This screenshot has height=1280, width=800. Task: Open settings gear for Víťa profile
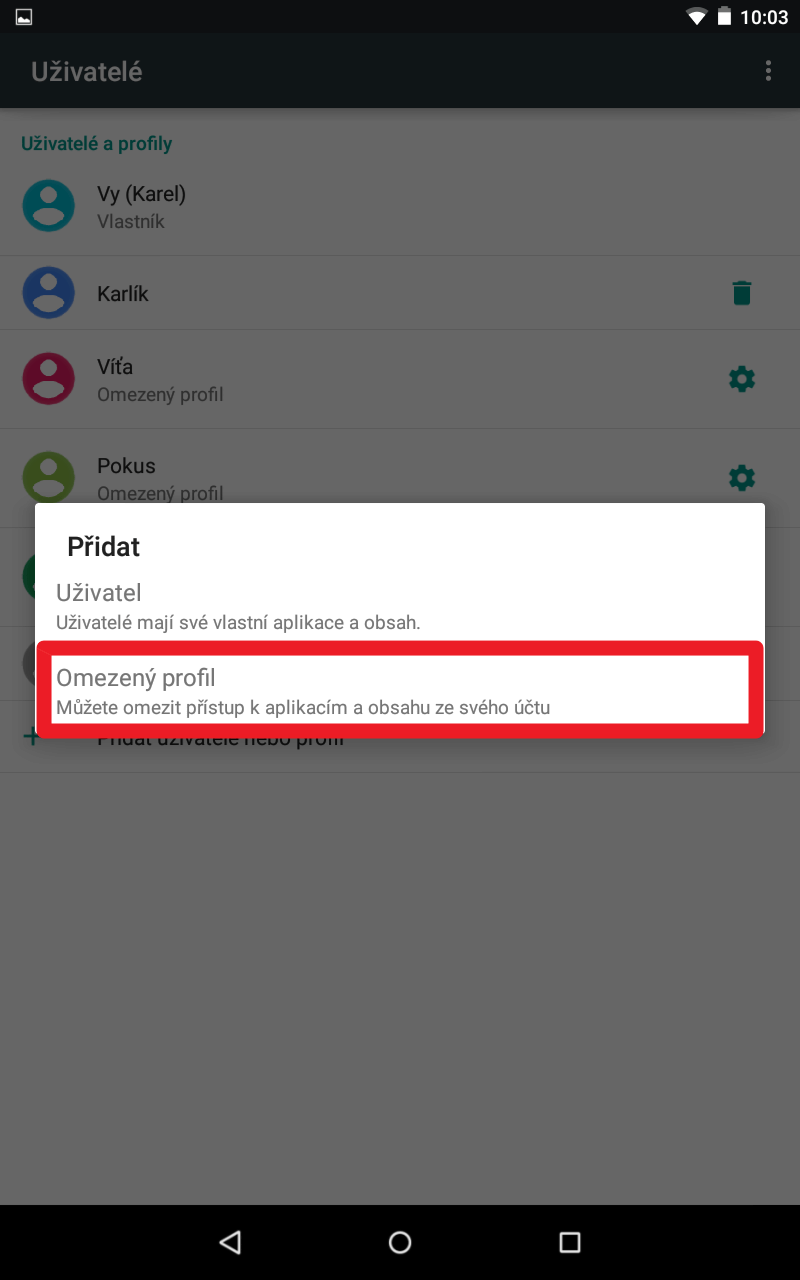click(x=741, y=379)
